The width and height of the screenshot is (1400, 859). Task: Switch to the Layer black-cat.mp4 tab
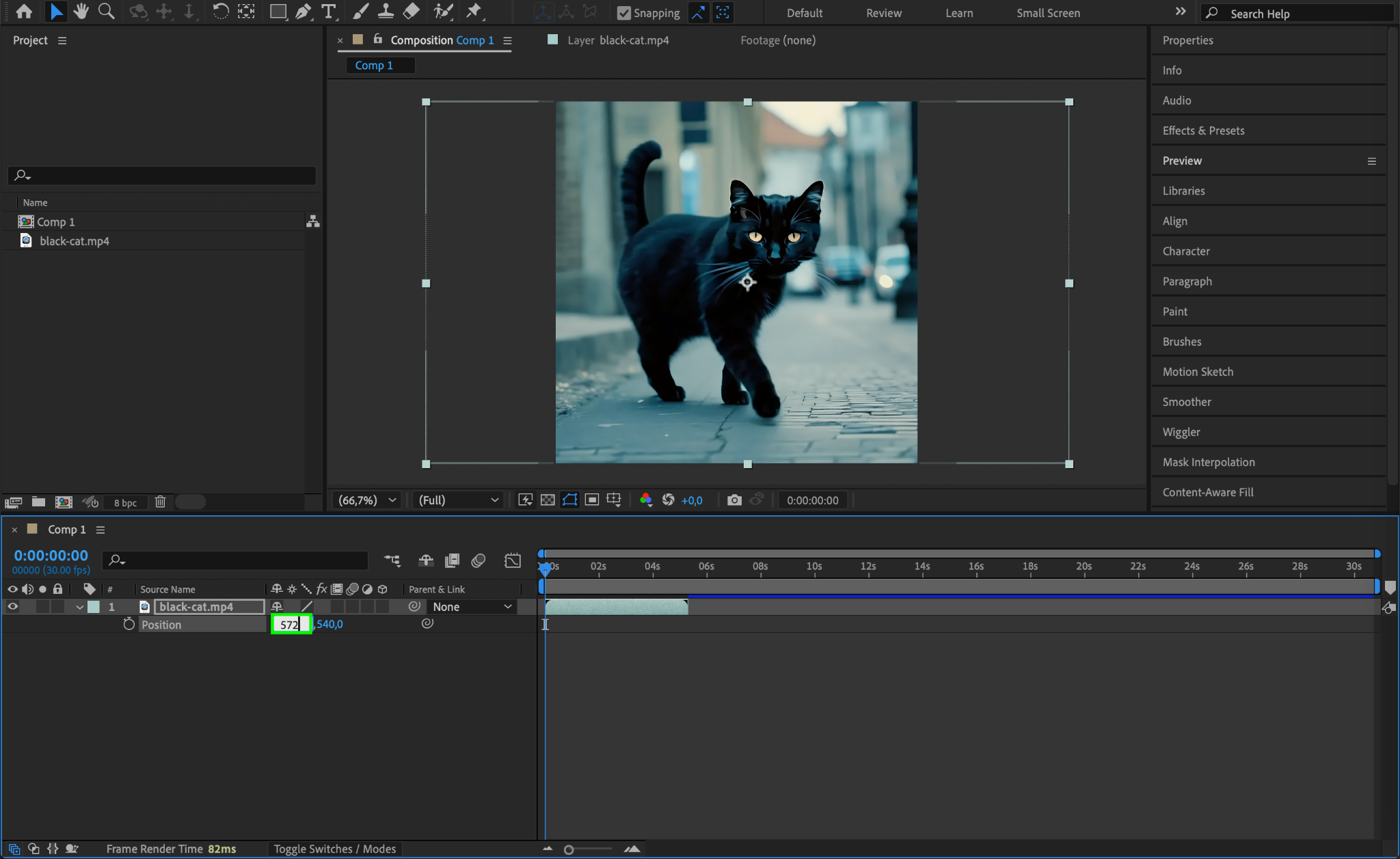pyautogui.click(x=617, y=40)
